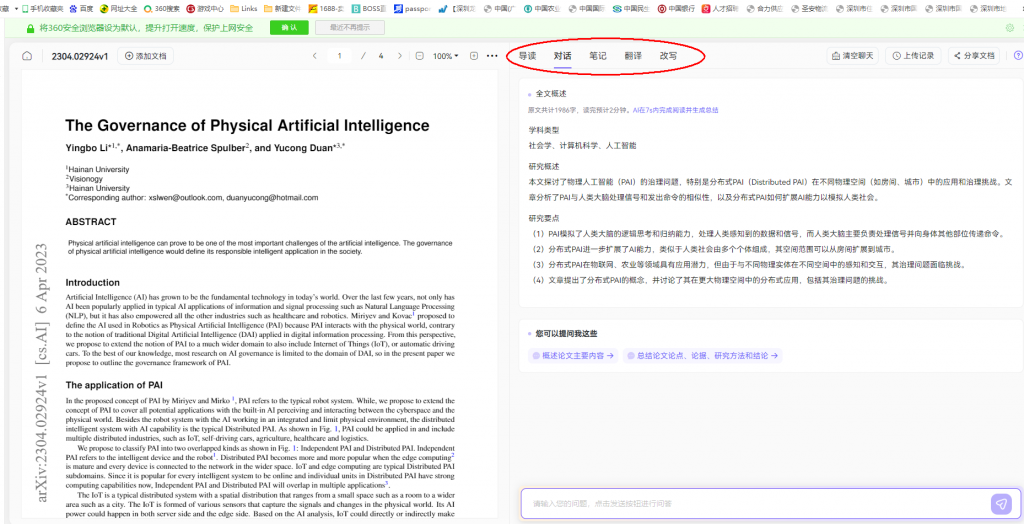Click 'The application of PAI' heading
The height and width of the screenshot is (524, 1024).
pos(114,385)
